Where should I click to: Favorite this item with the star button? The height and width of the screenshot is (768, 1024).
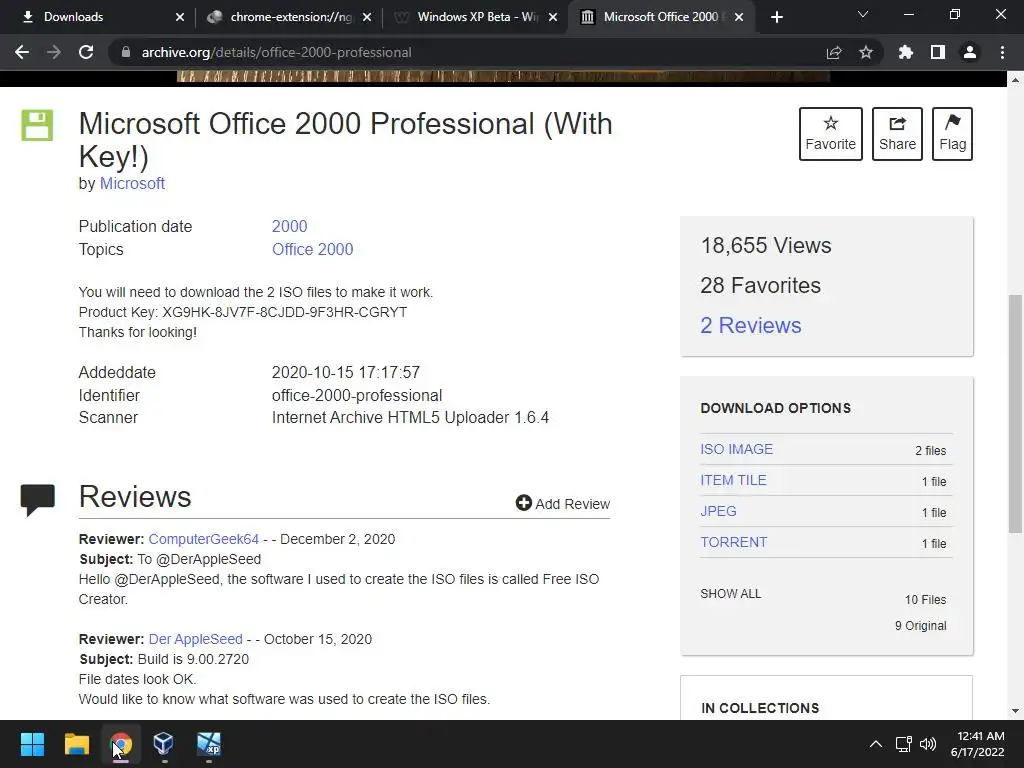[831, 134]
